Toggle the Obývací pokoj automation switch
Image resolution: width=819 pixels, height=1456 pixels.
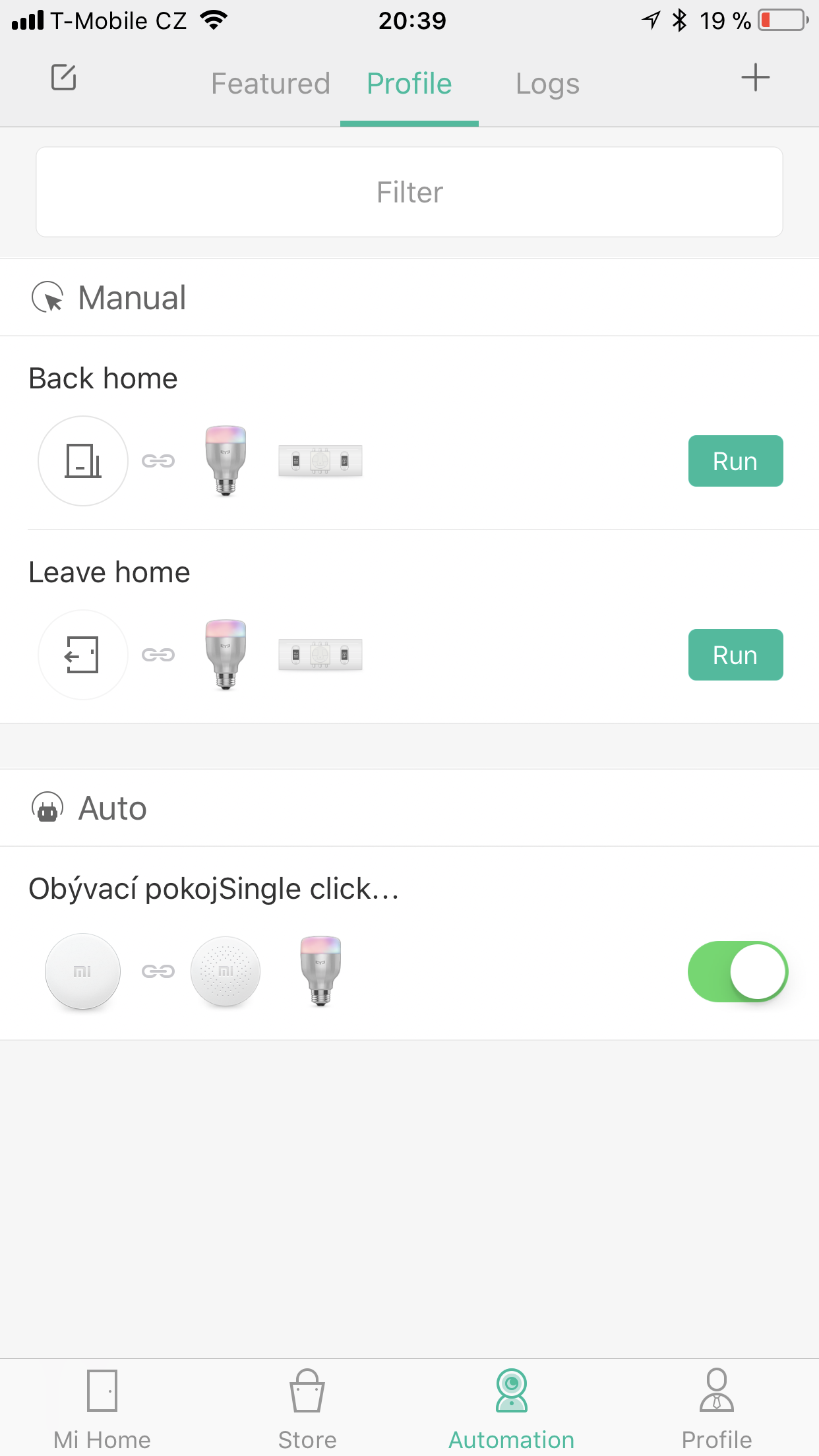click(x=737, y=971)
